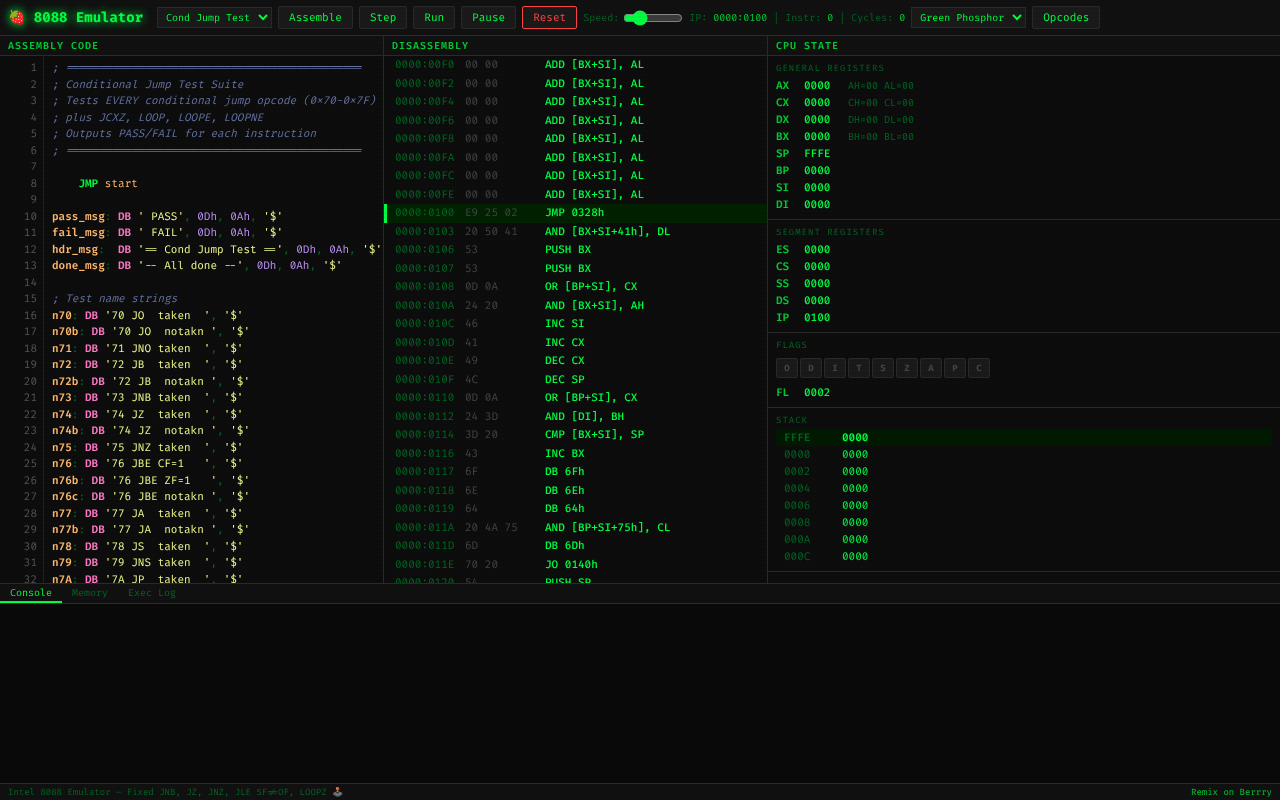Viewport: 1280px width, 800px height.
Task: Click the DEC SP disassembly row
Action: [x=576, y=379]
